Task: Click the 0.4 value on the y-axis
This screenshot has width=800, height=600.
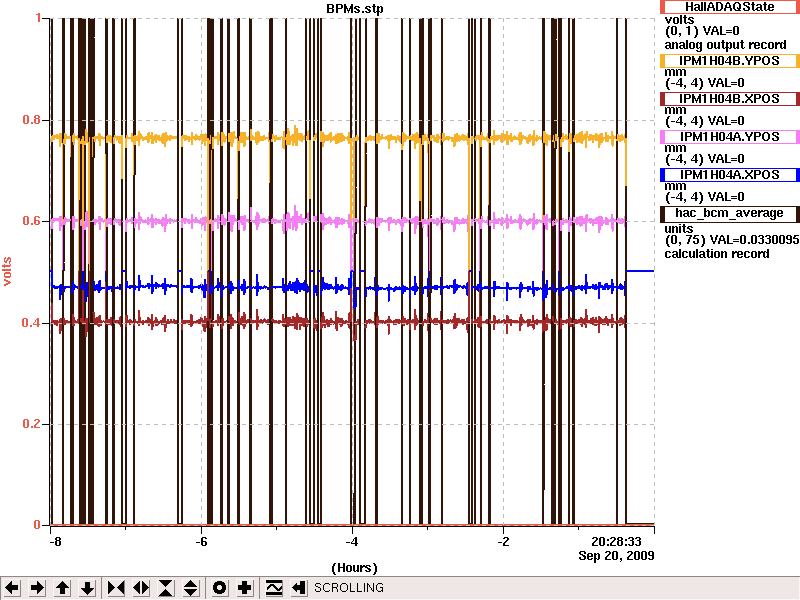Action: click(32, 323)
